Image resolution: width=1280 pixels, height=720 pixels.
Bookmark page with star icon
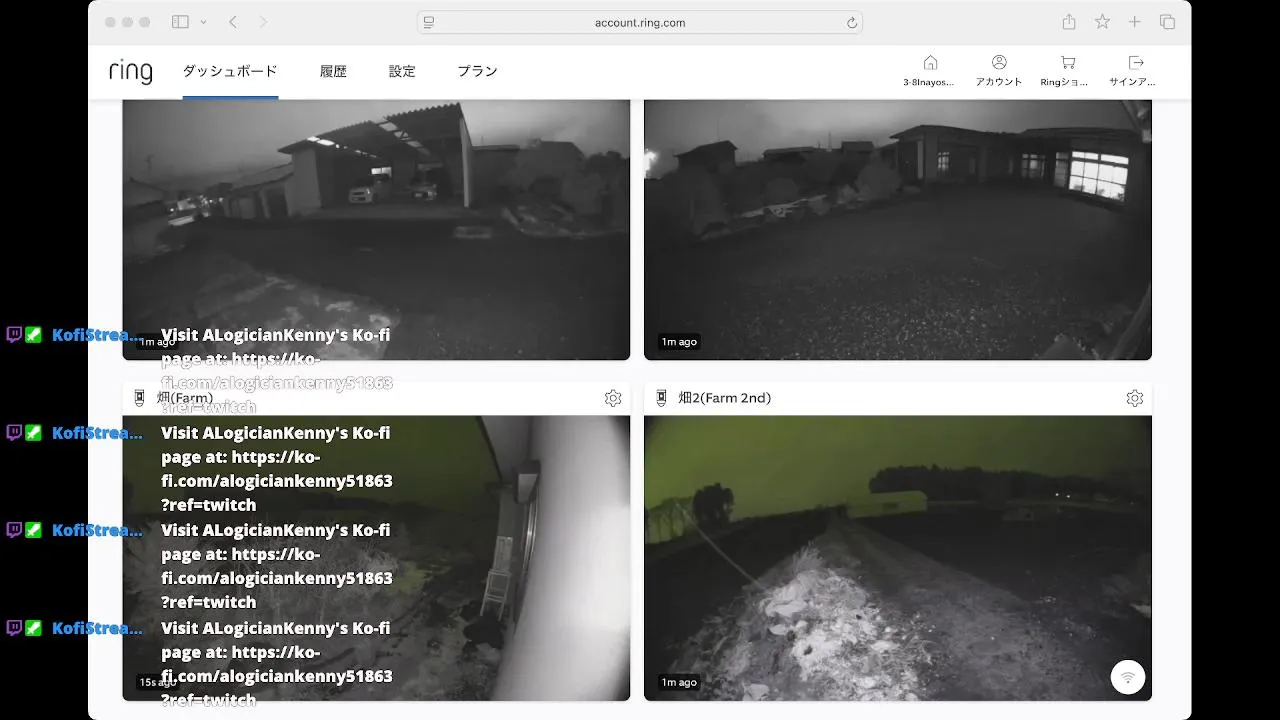click(1102, 22)
